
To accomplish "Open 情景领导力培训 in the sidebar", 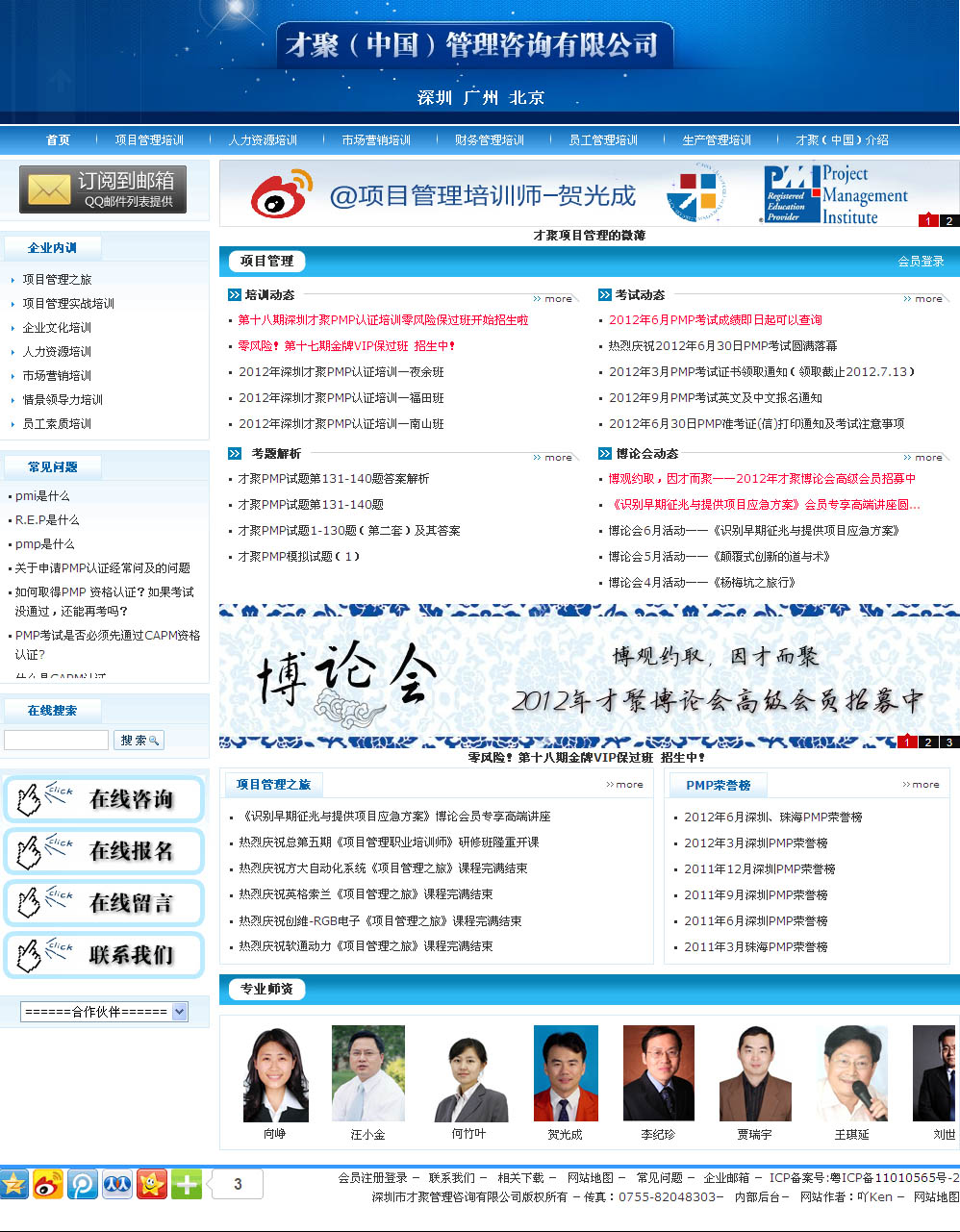I will point(63,400).
